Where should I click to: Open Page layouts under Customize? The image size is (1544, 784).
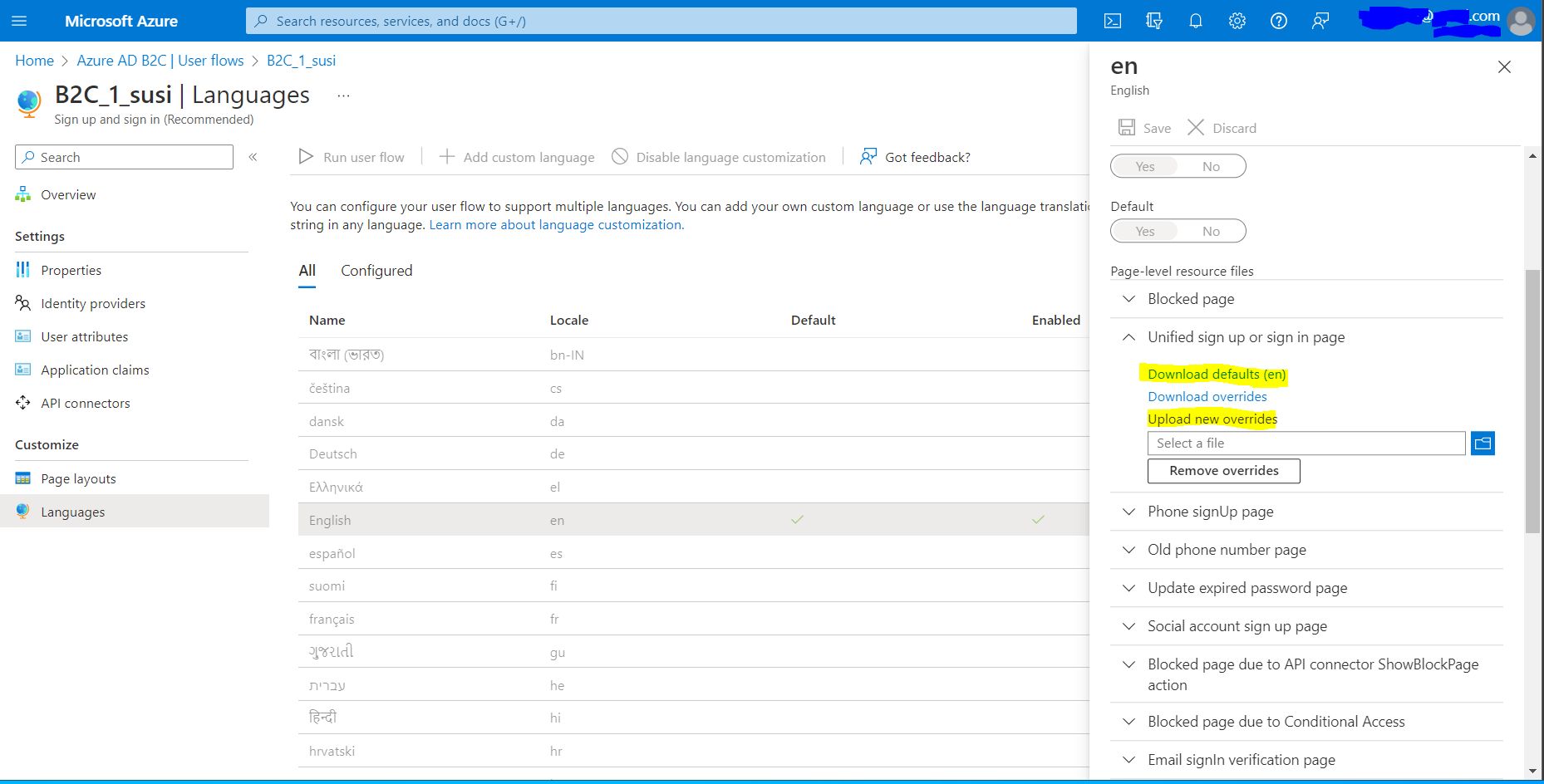pyautogui.click(x=78, y=478)
